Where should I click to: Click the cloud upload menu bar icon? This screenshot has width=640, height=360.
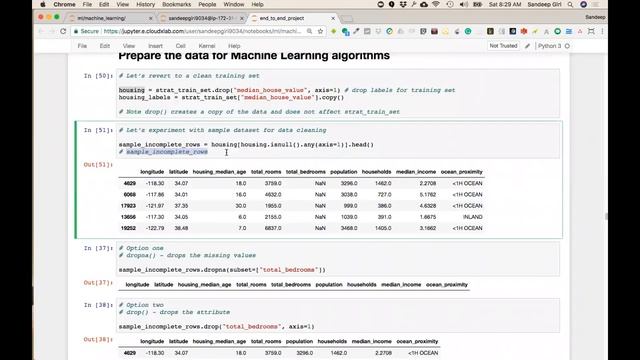pyautogui.click(x=424, y=4)
